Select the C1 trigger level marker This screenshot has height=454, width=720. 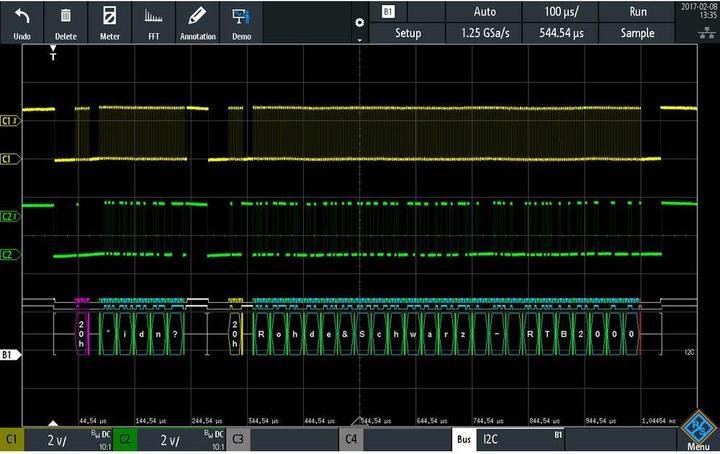[x=10, y=121]
